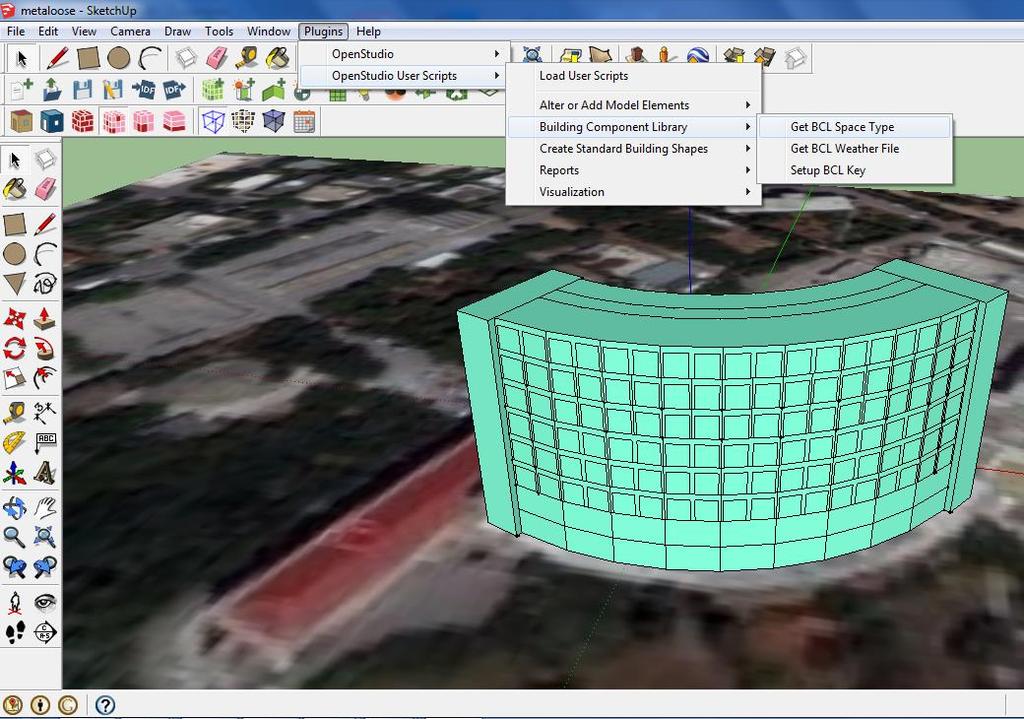Save the OpenStudio model
This screenshot has height=719, width=1024.
point(82,89)
